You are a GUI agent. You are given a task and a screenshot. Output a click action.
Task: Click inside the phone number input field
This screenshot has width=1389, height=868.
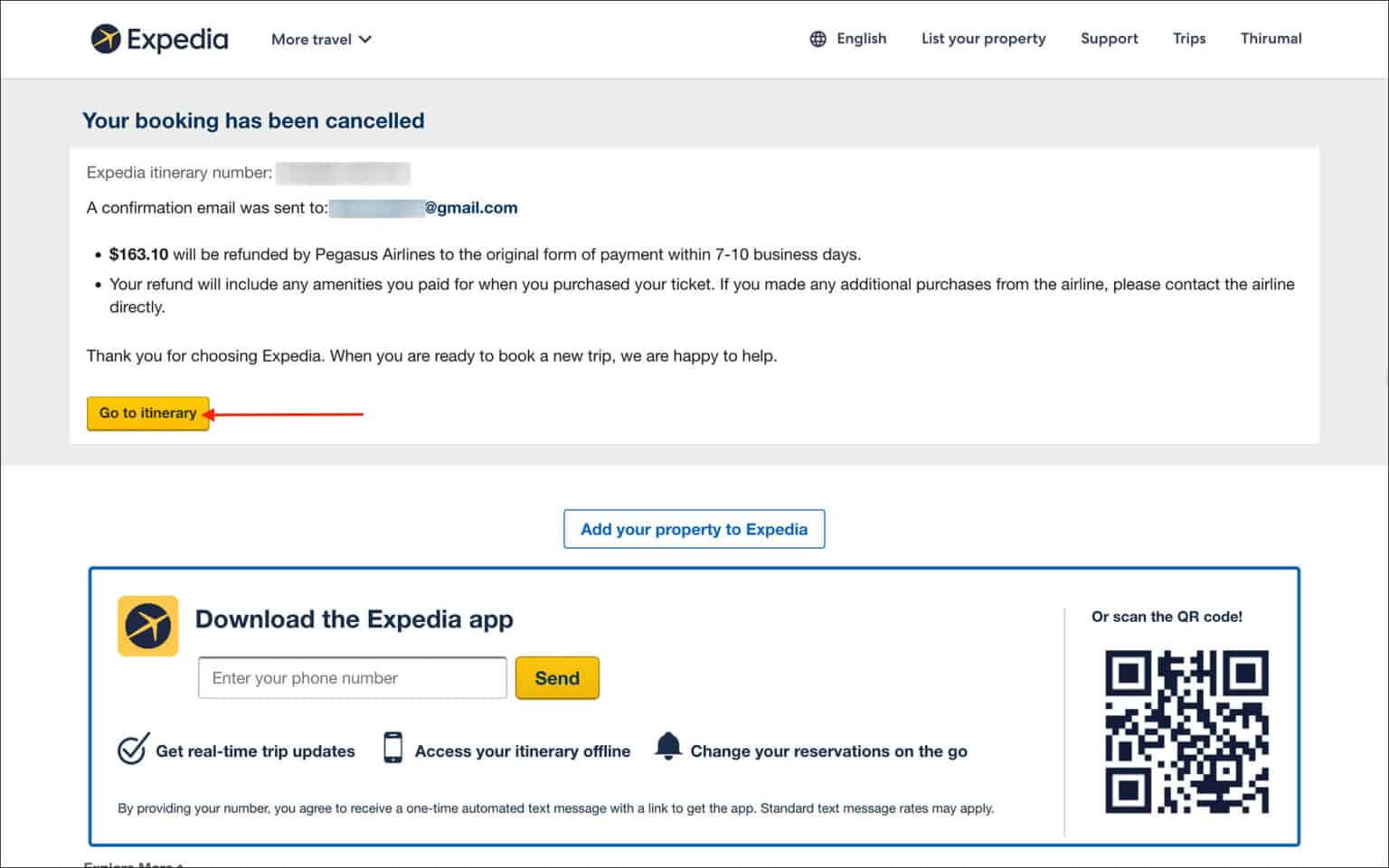pos(352,677)
